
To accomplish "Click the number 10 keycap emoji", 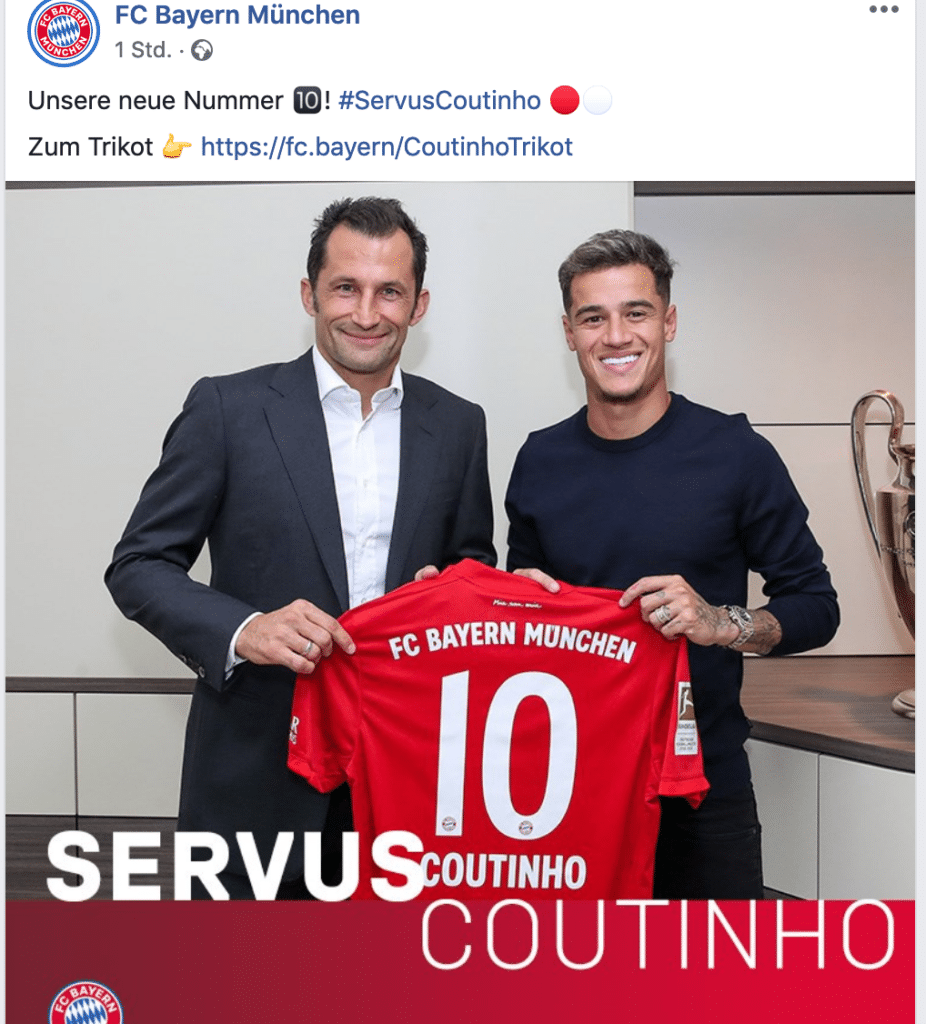I will 306,101.
